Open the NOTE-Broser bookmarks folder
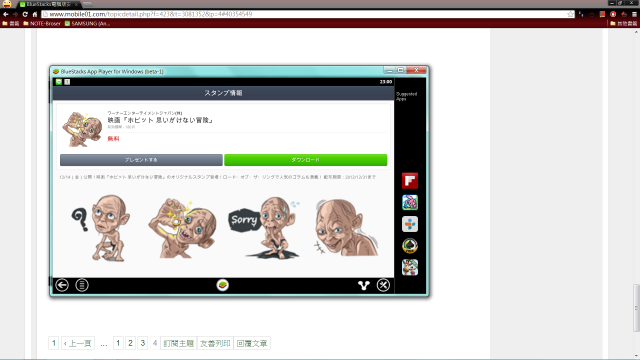 (x=42, y=24)
